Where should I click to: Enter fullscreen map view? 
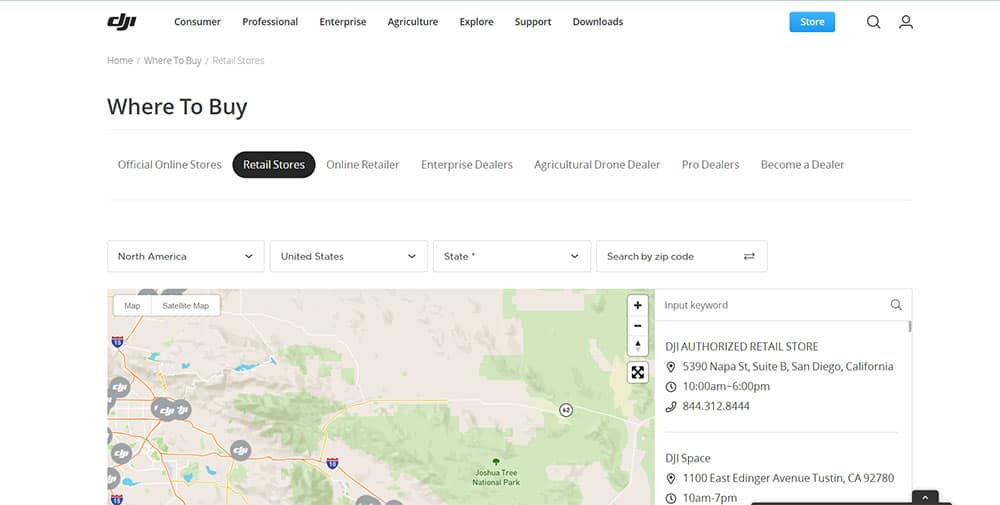tap(638, 373)
